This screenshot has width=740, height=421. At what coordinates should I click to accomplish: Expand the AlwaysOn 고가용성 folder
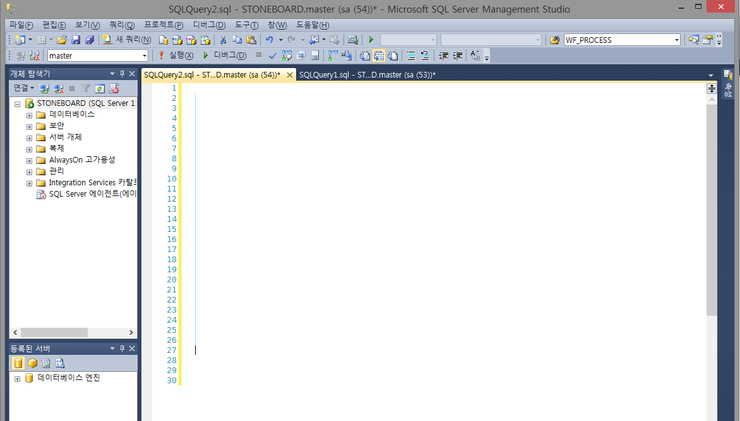coord(29,160)
